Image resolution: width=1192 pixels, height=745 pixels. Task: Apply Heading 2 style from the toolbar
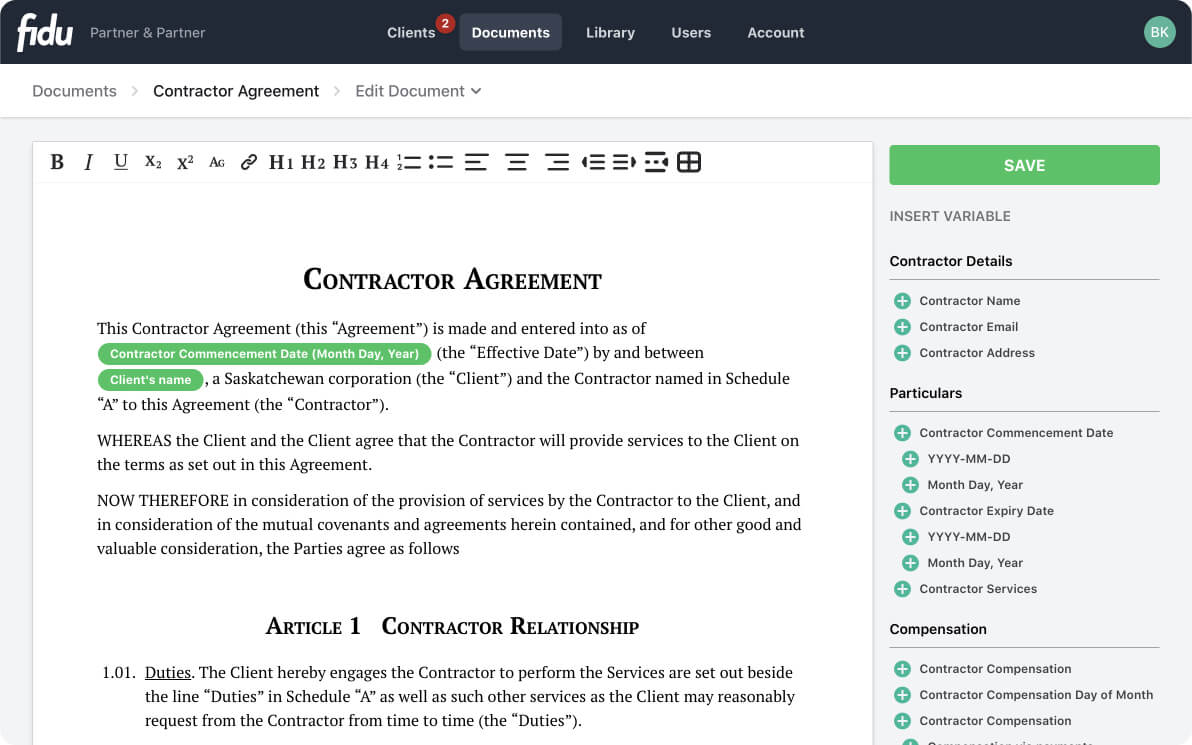click(x=314, y=162)
